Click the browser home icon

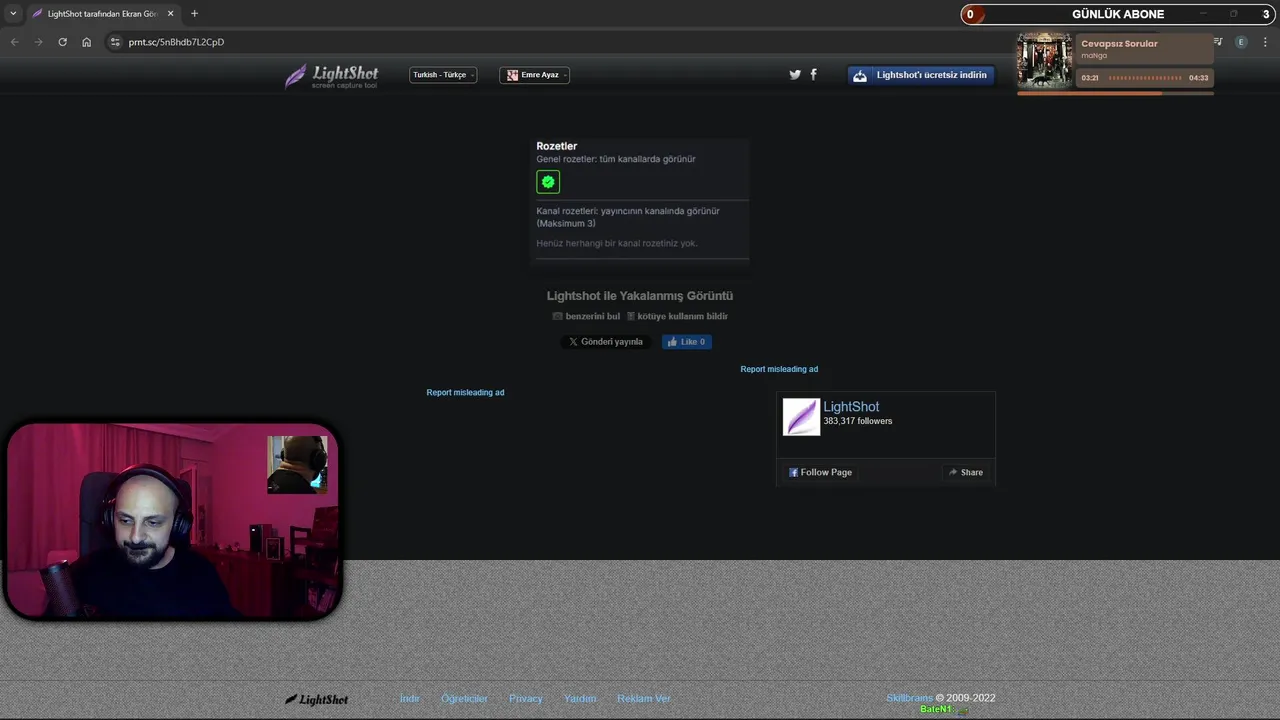pyautogui.click(x=86, y=42)
